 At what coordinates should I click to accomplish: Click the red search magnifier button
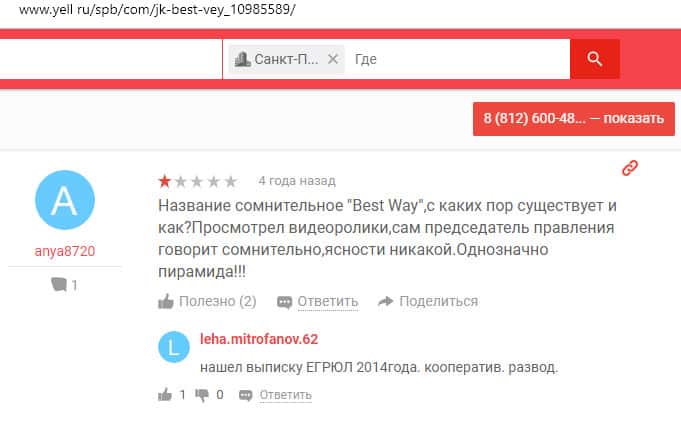point(595,59)
